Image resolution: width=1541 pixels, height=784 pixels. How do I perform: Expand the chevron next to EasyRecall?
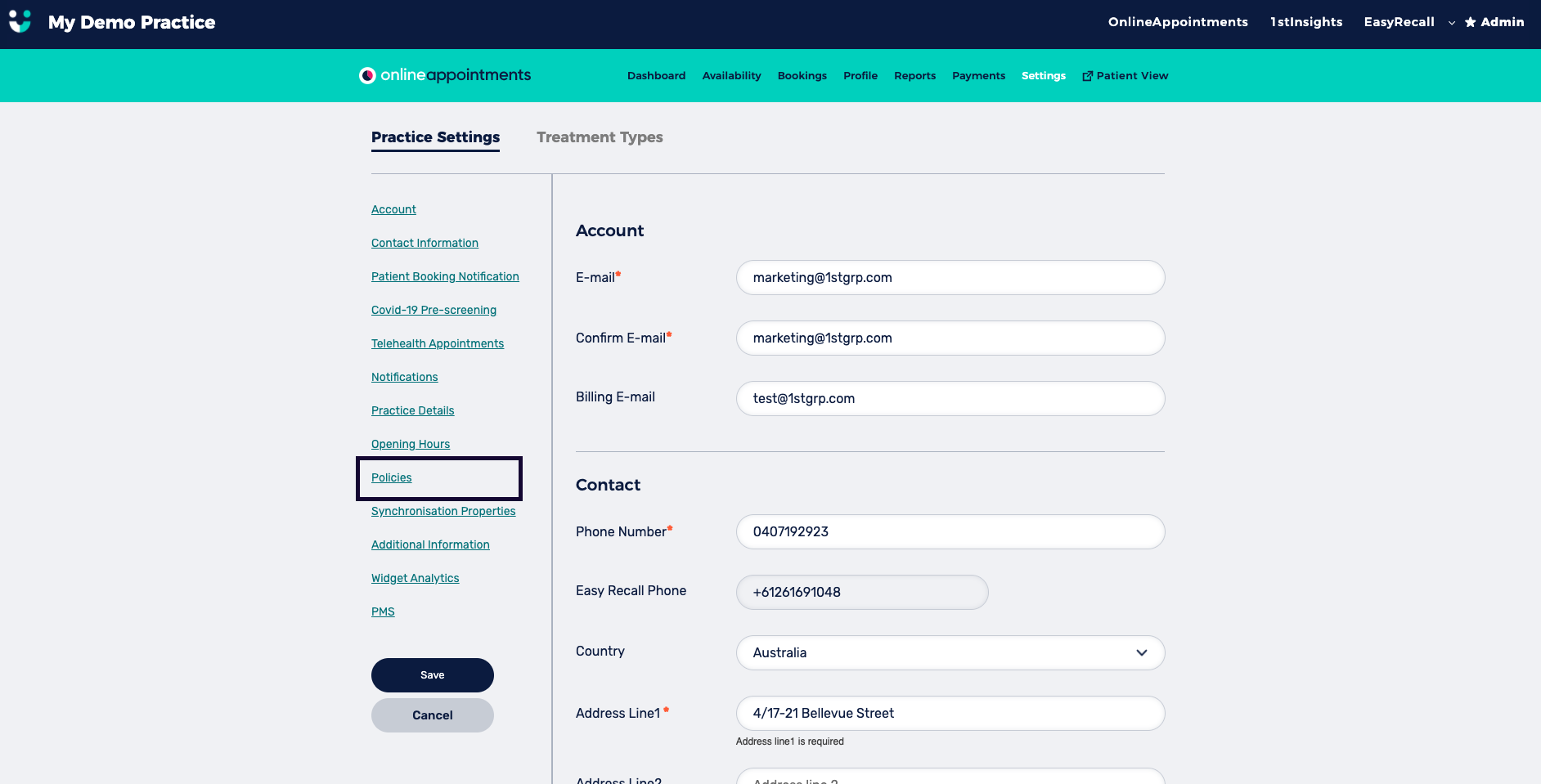coord(1451,23)
